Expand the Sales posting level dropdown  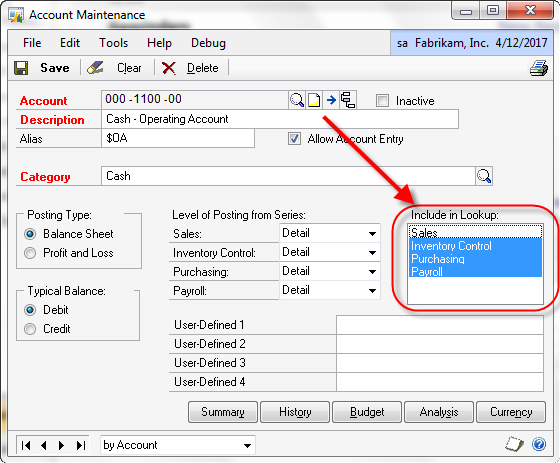point(372,234)
